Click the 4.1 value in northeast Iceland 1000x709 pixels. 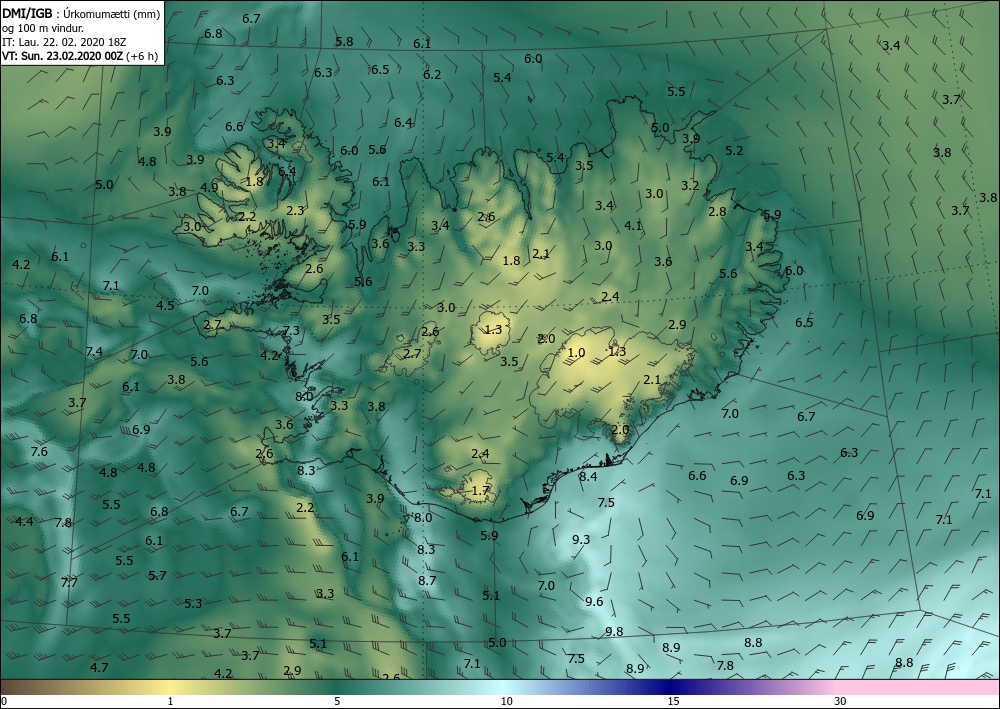[633, 225]
